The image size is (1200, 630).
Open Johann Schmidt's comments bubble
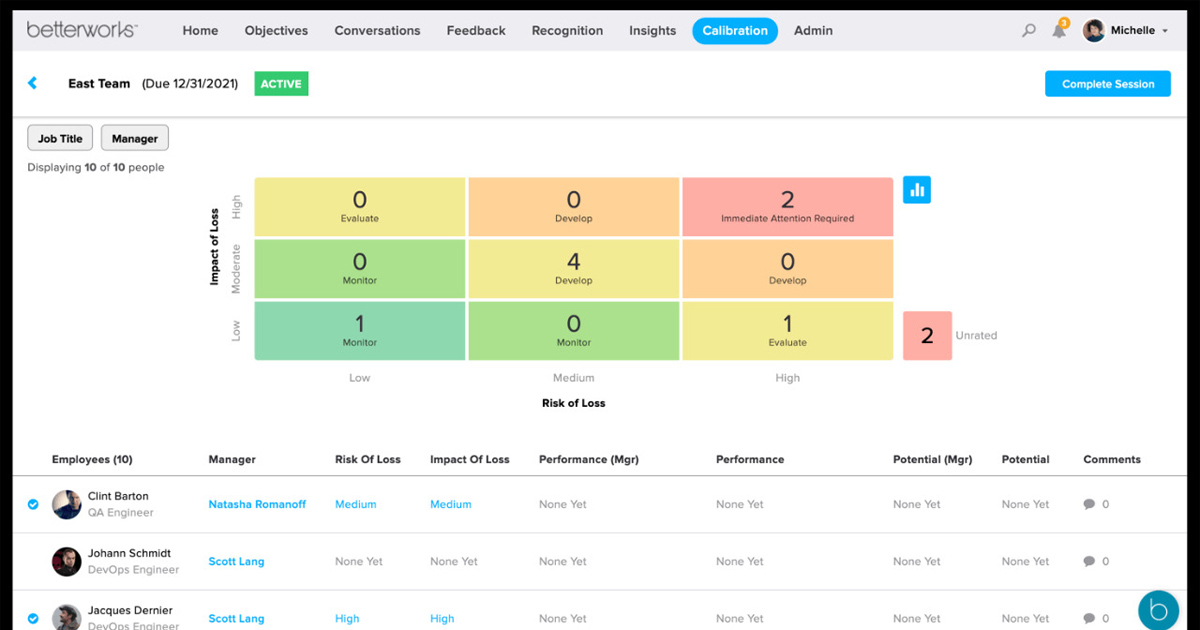(1089, 562)
